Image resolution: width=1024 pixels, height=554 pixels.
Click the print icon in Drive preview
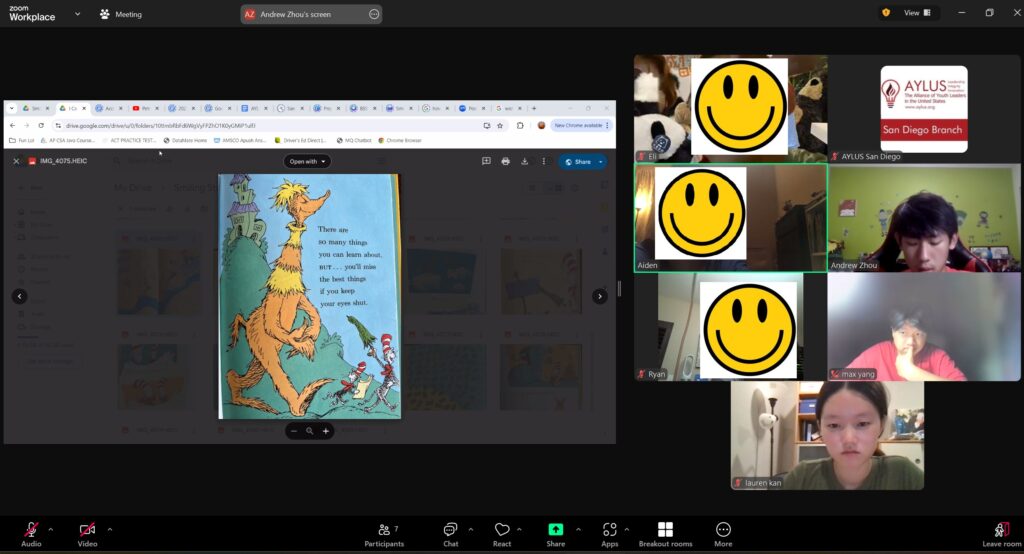click(505, 161)
